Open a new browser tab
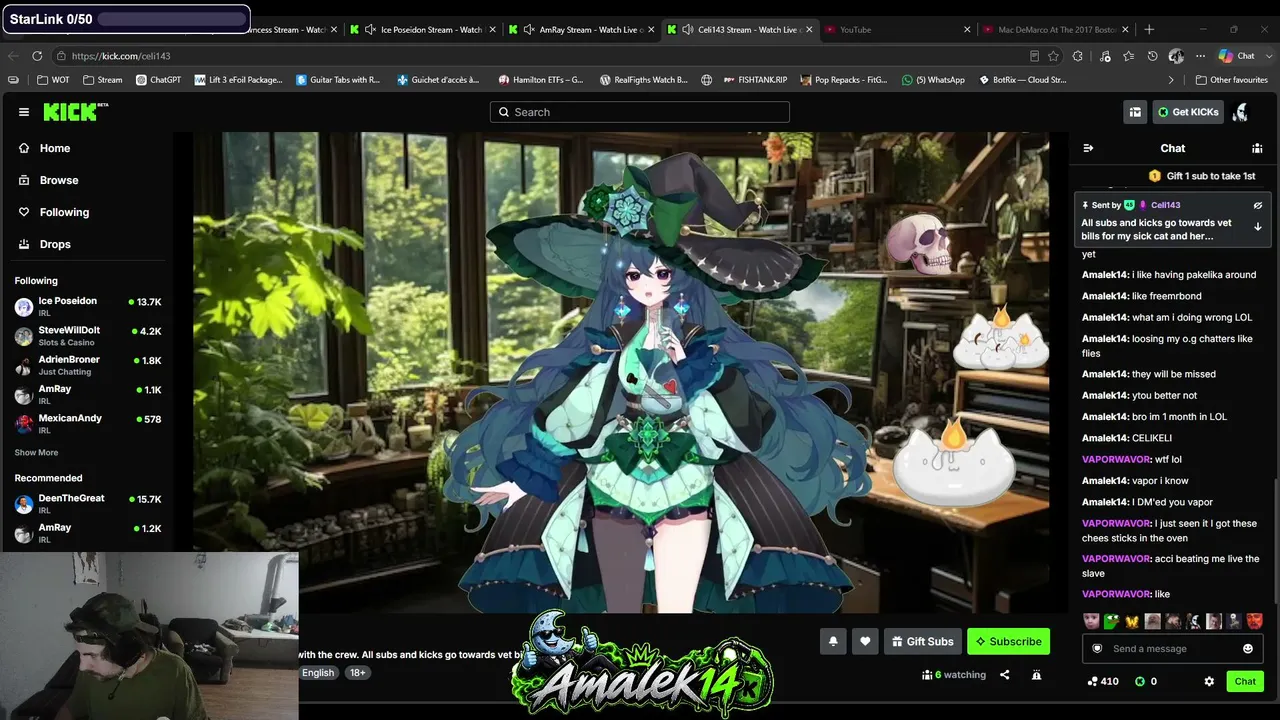 tap(1149, 30)
